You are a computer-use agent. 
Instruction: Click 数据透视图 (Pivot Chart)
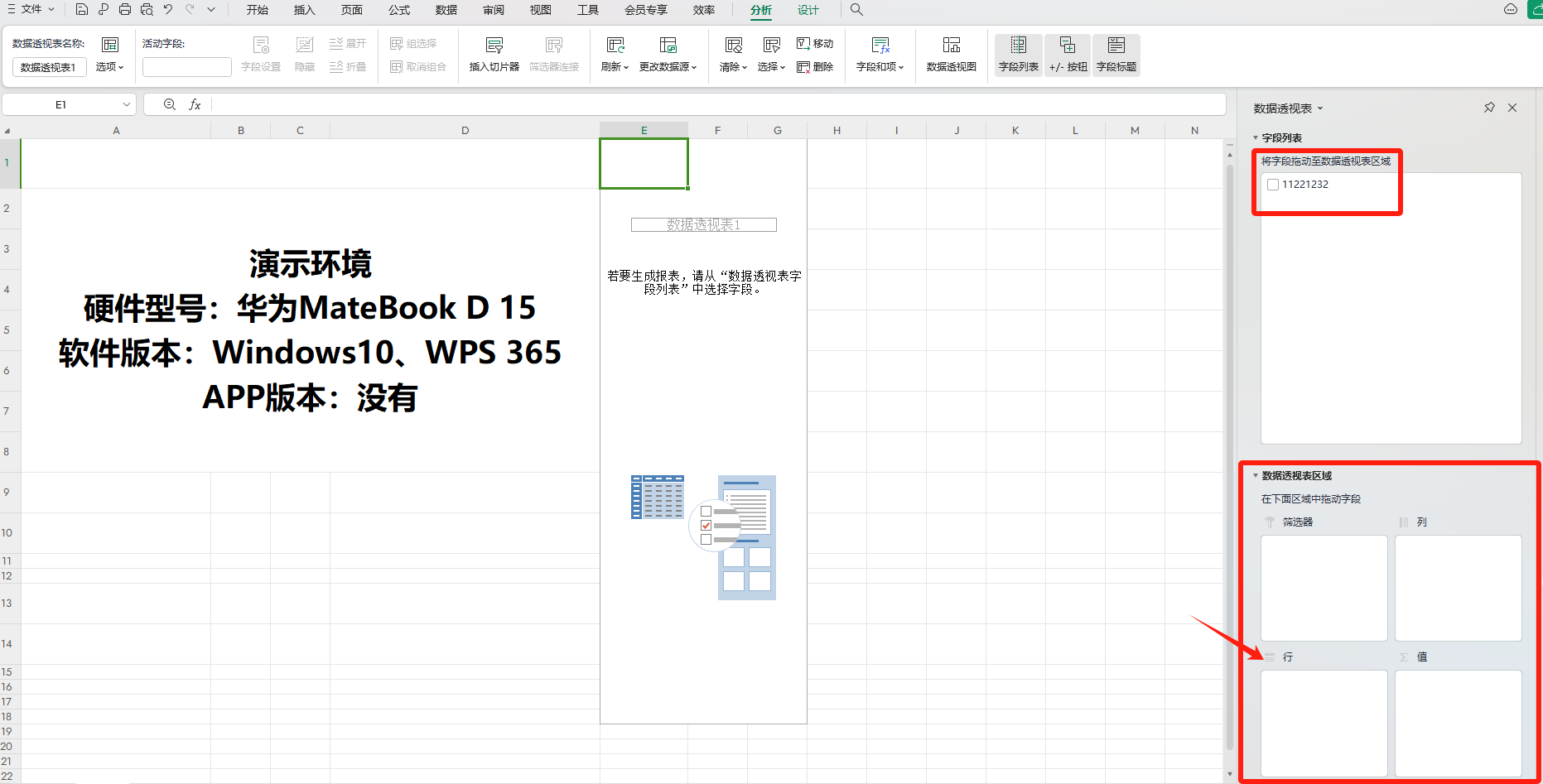coord(951,55)
